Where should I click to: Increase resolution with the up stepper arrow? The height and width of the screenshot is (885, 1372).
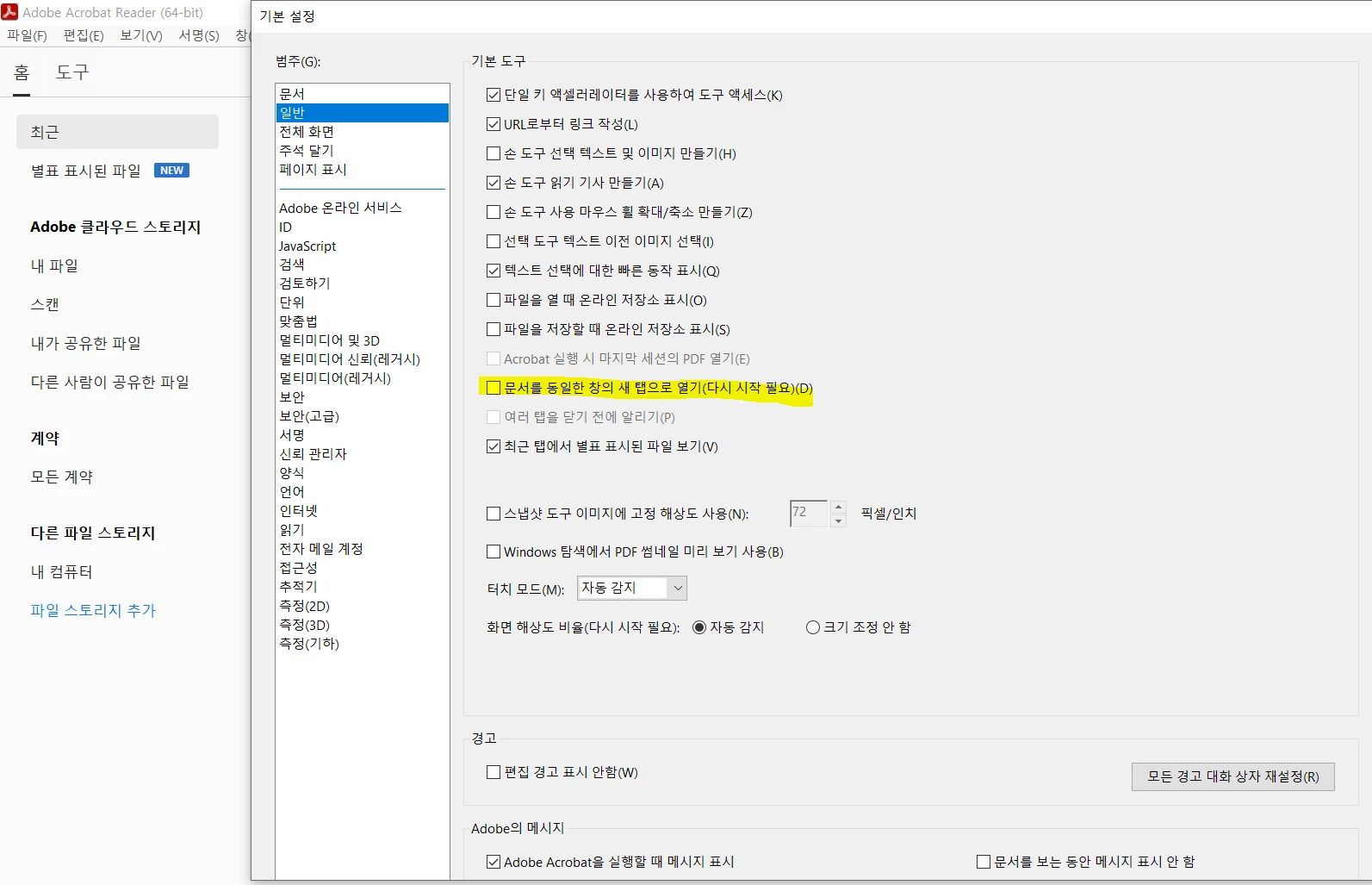tap(838, 508)
